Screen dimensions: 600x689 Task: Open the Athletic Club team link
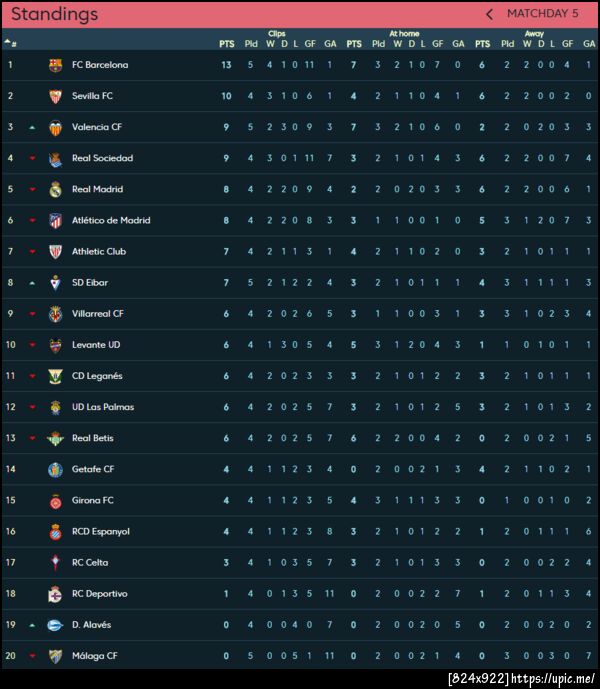[99, 251]
